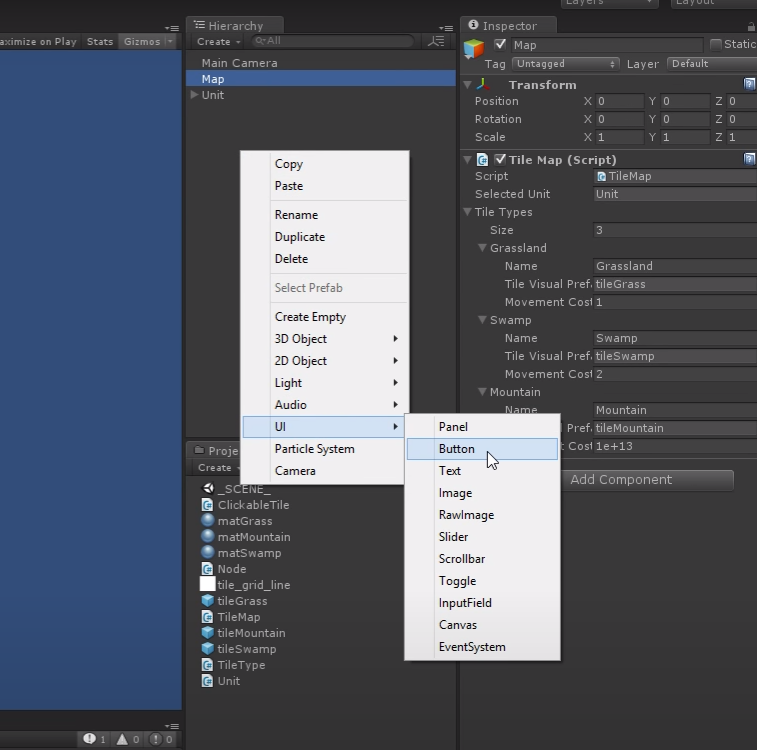Open the Tag dropdown set to Untagged
Viewport: 757px width, 750px height.
coord(565,64)
